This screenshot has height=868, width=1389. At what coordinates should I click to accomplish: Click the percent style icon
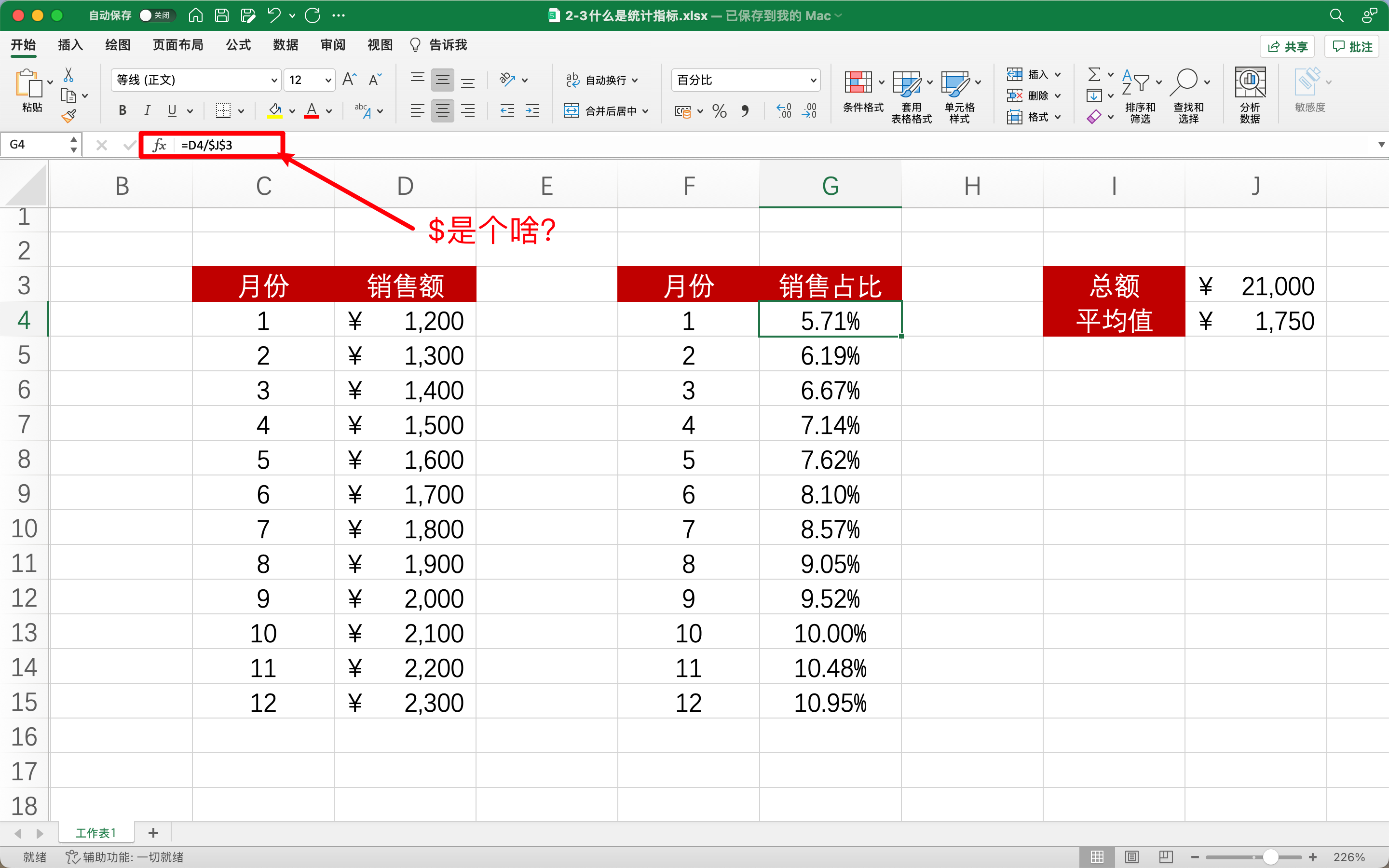click(x=719, y=111)
